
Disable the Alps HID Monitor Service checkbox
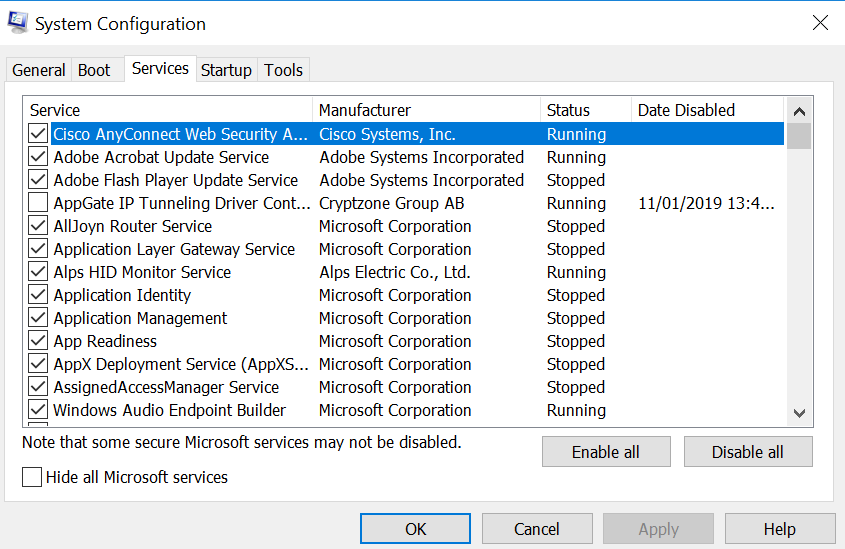coord(38,272)
